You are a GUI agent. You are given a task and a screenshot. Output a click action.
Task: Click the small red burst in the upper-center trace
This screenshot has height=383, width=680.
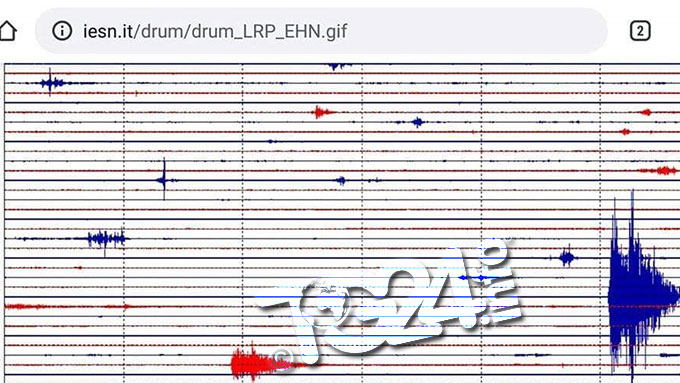(x=323, y=112)
